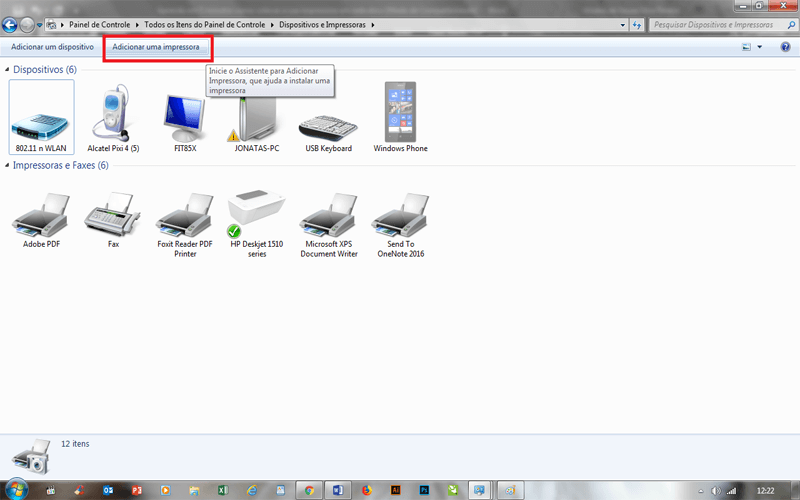This screenshot has width=800, height=500.
Task: Select the Alcatel Pixi 4 (5) device
Action: click(113, 115)
